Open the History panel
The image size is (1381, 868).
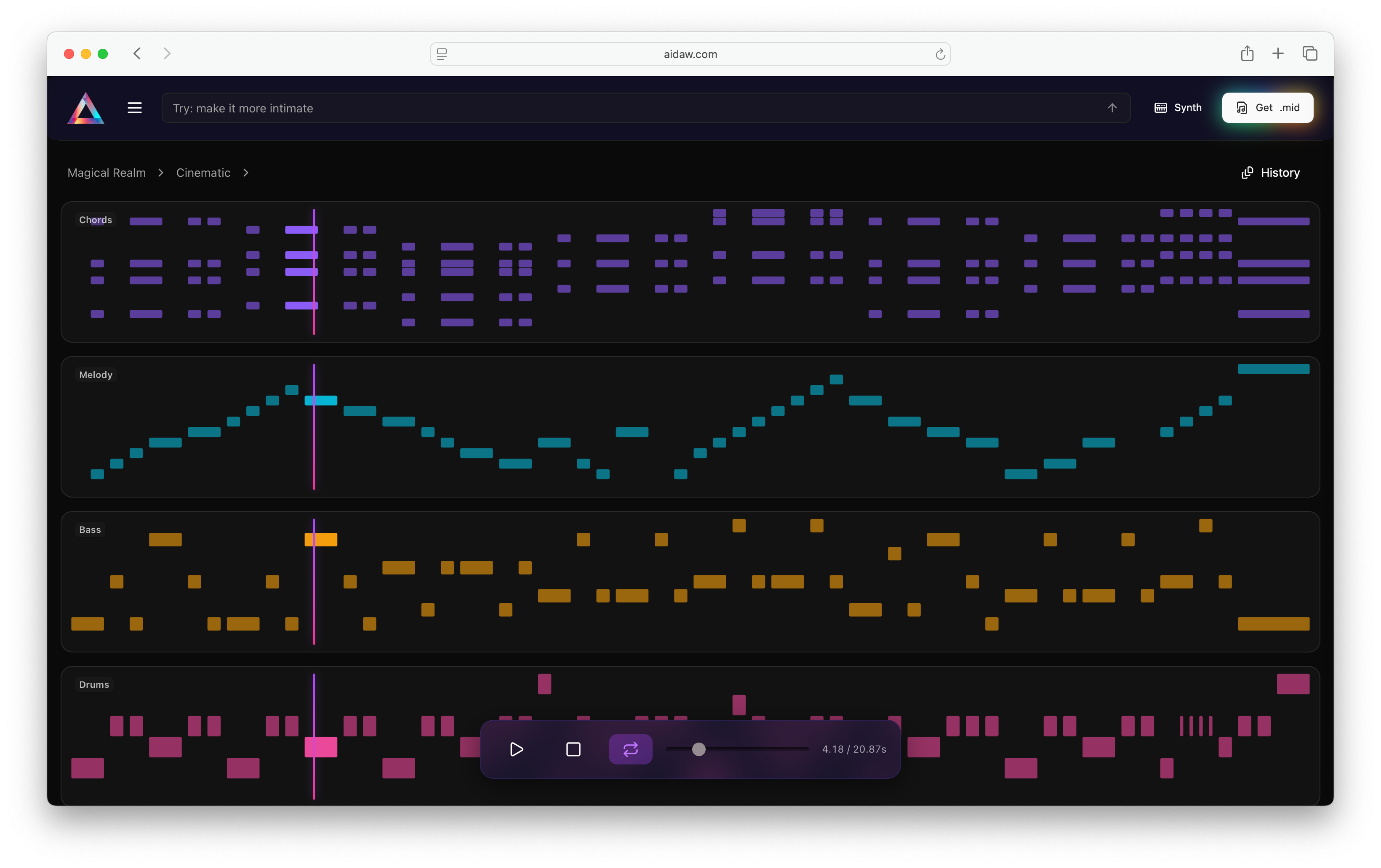tap(1270, 173)
